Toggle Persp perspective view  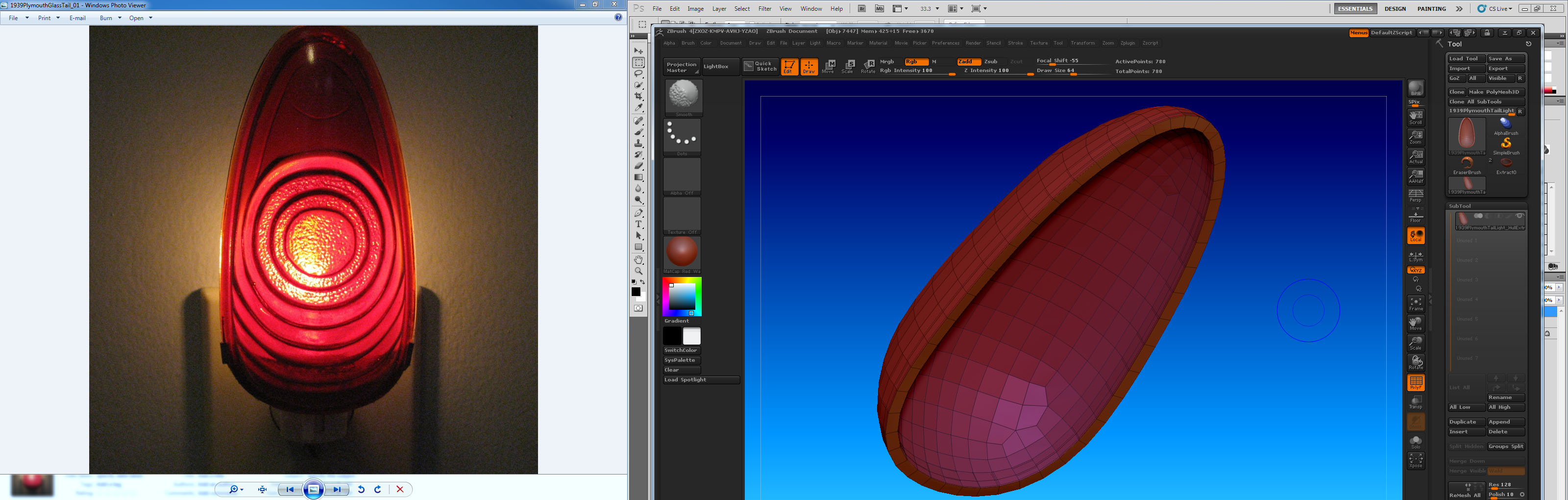coord(1416,196)
